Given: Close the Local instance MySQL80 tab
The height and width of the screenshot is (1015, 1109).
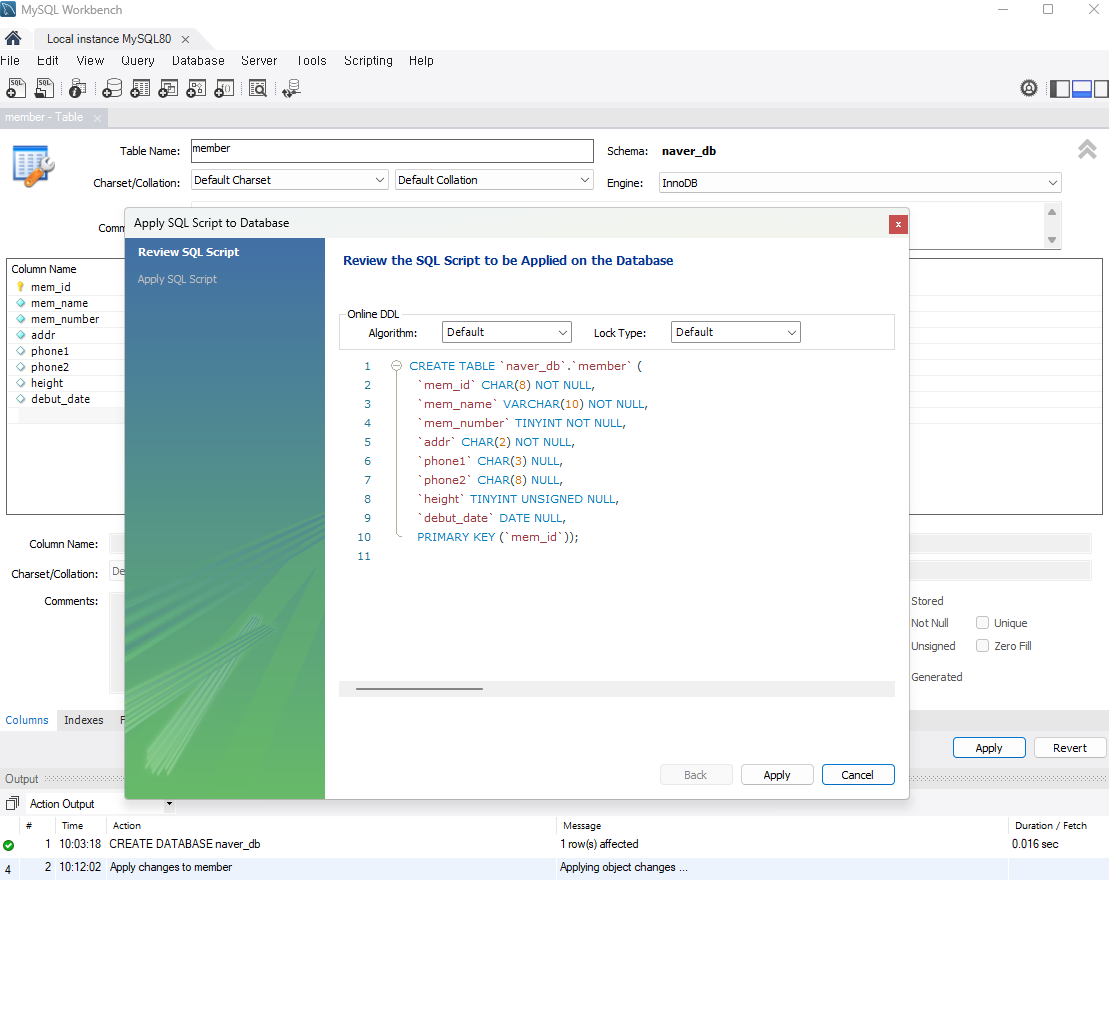Looking at the screenshot, I should point(185,40).
